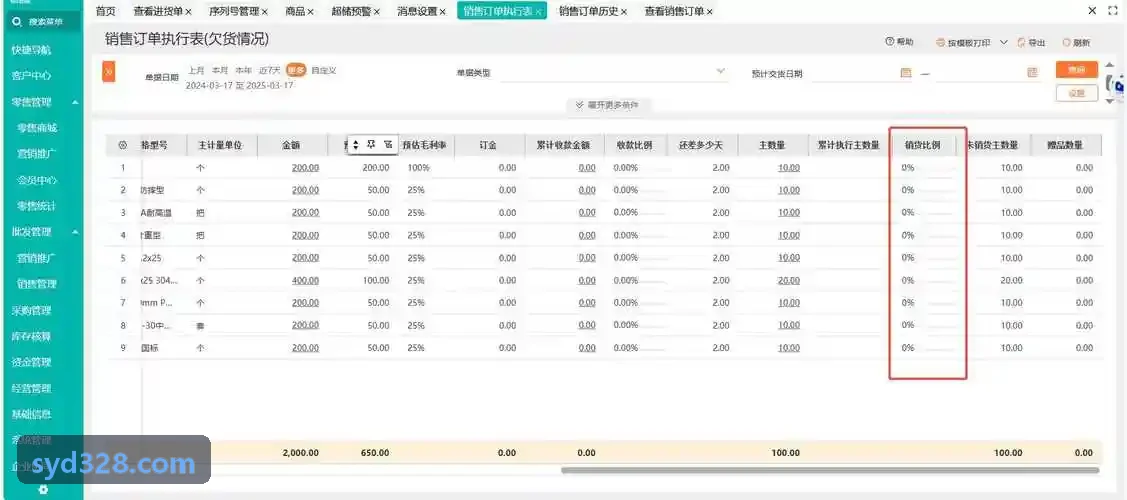Toggle fullscreen icon at top right
1127x500 pixels.
[x=1113, y=11]
